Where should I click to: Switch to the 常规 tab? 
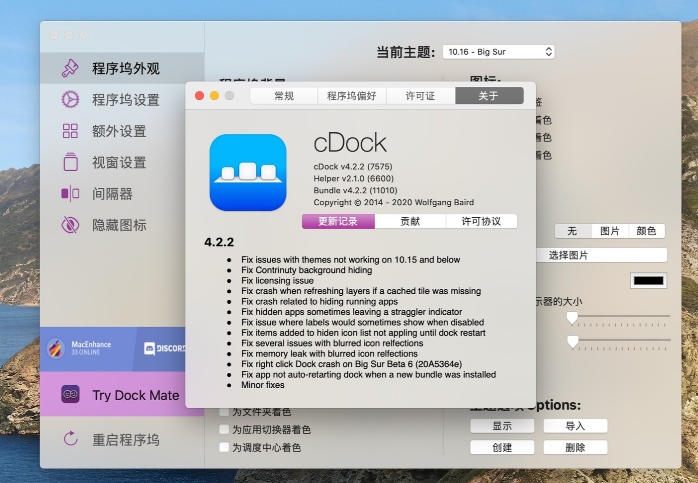point(284,96)
